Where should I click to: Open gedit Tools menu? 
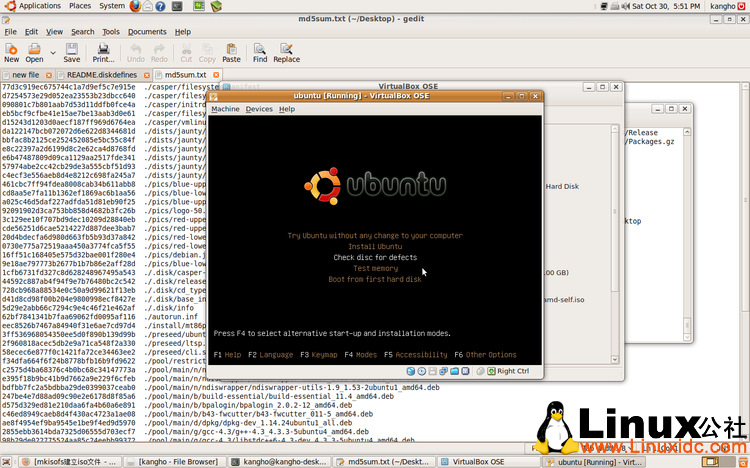point(111,32)
